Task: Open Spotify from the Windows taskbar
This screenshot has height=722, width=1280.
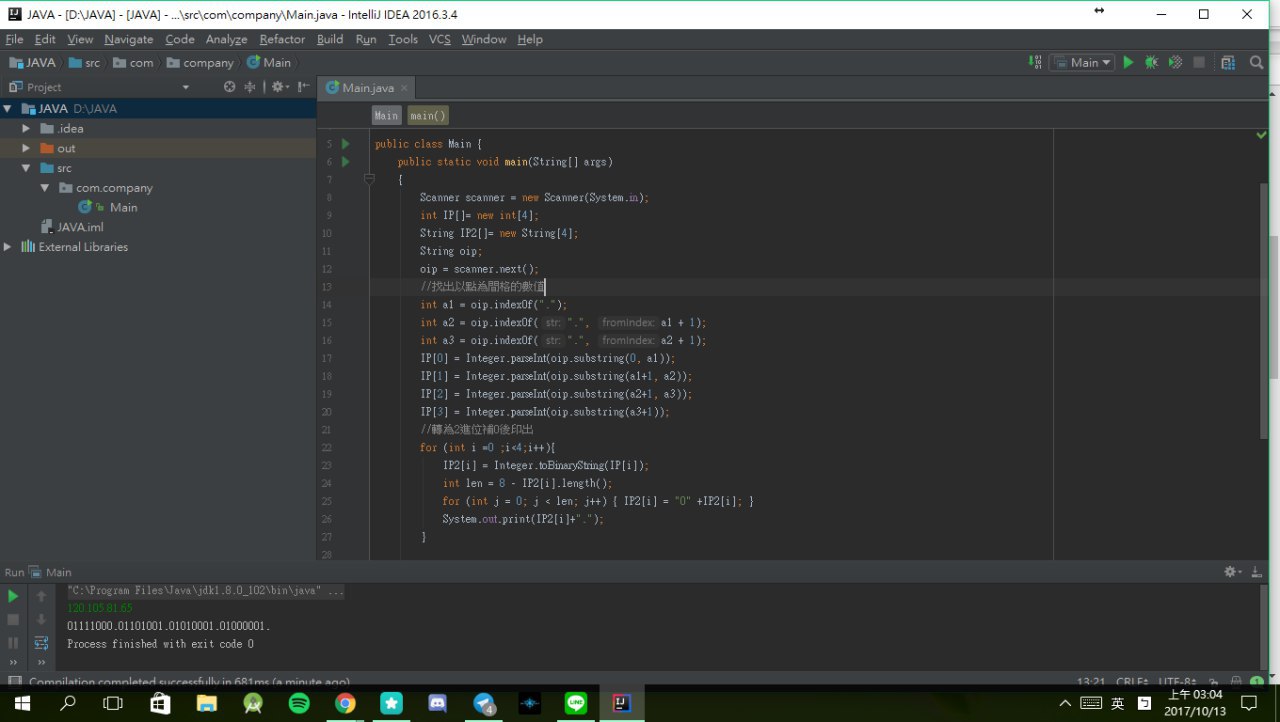Action: [x=299, y=703]
